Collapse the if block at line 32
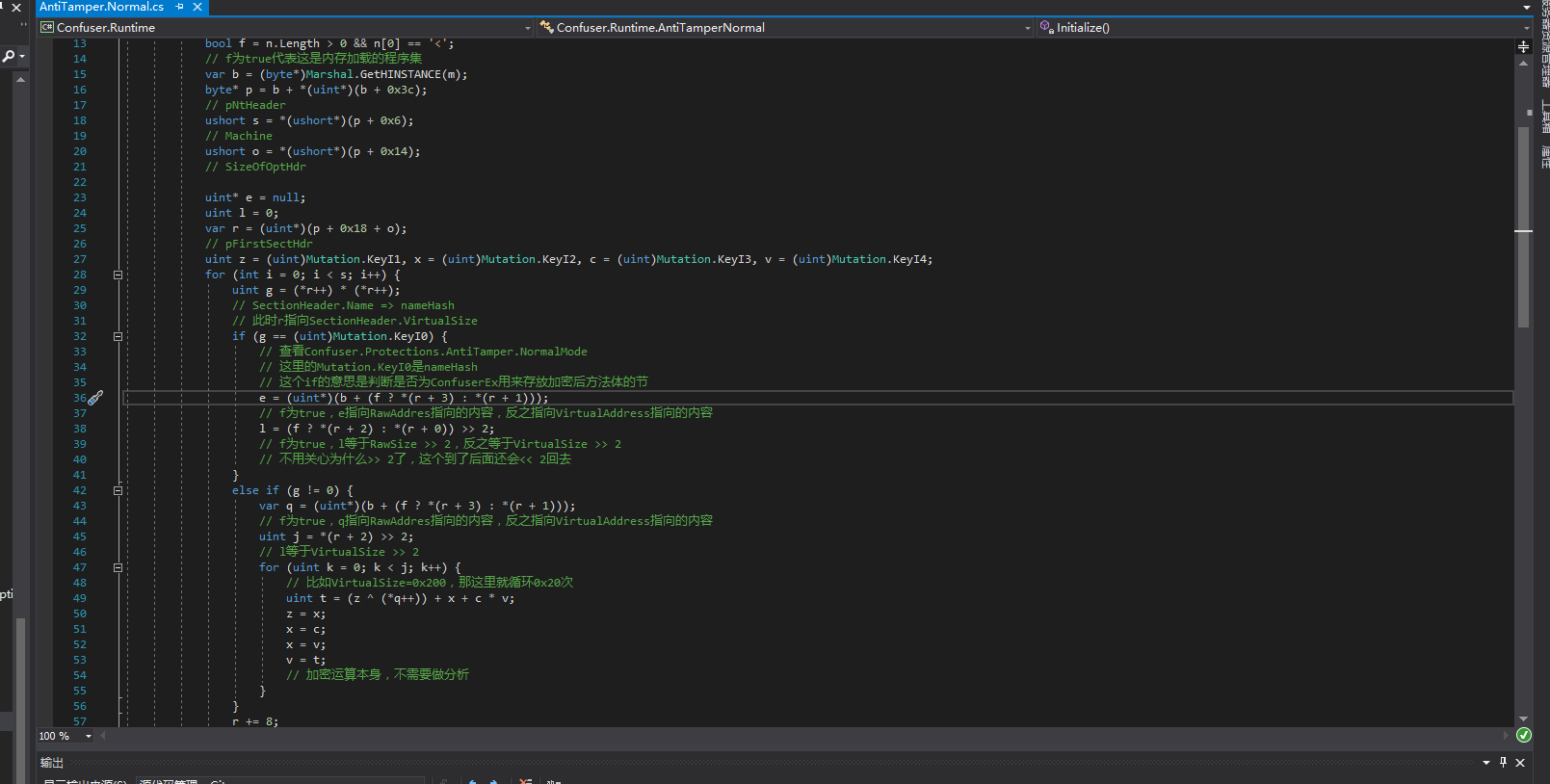This screenshot has height=784, width=1550. pyautogui.click(x=118, y=336)
